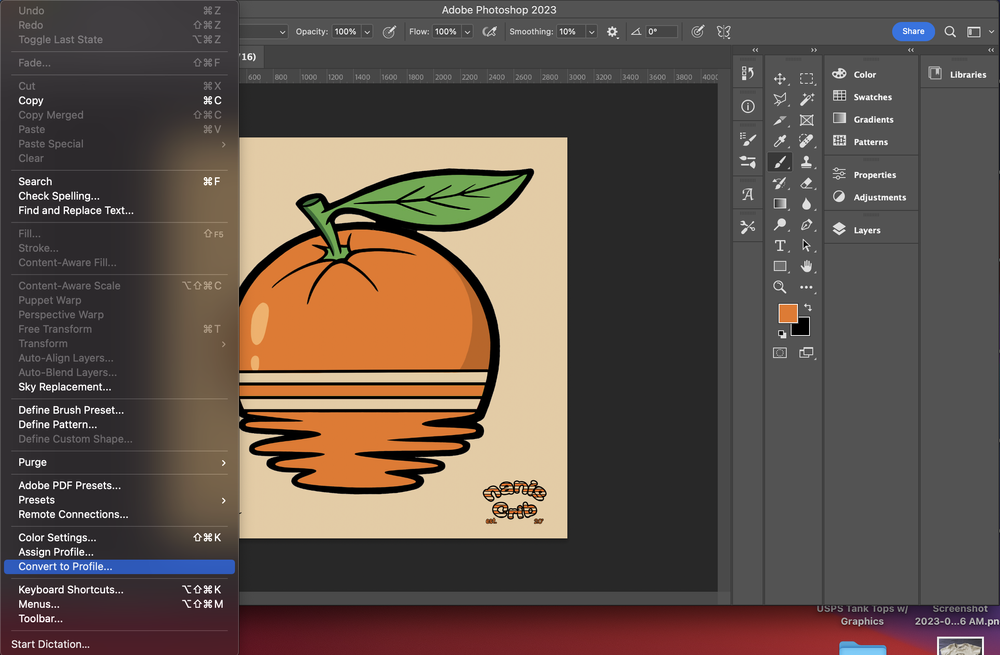Image resolution: width=1000 pixels, height=655 pixels.
Task: Select the Clone Stamp tool
Action: click(806, 162)
